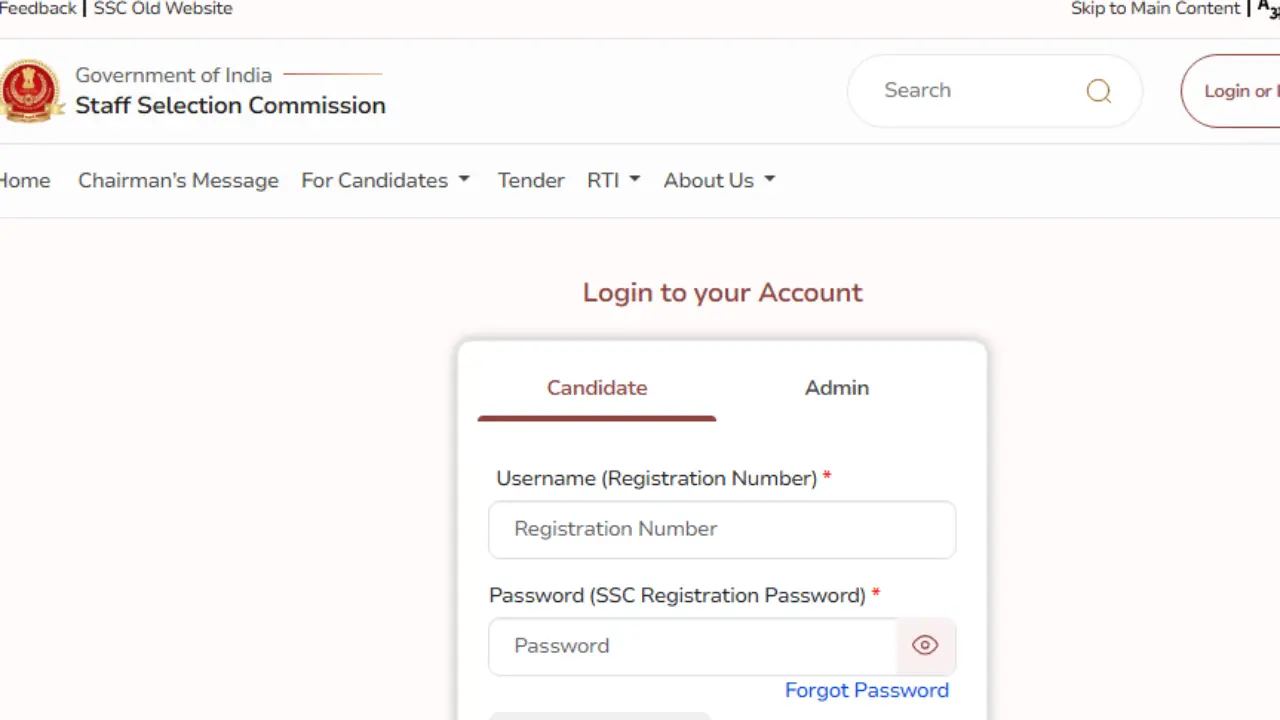Expand the RTI dropdown menu
This screenshot has width=1280, height=720.
pyautogui.click(x=613, y=181)
